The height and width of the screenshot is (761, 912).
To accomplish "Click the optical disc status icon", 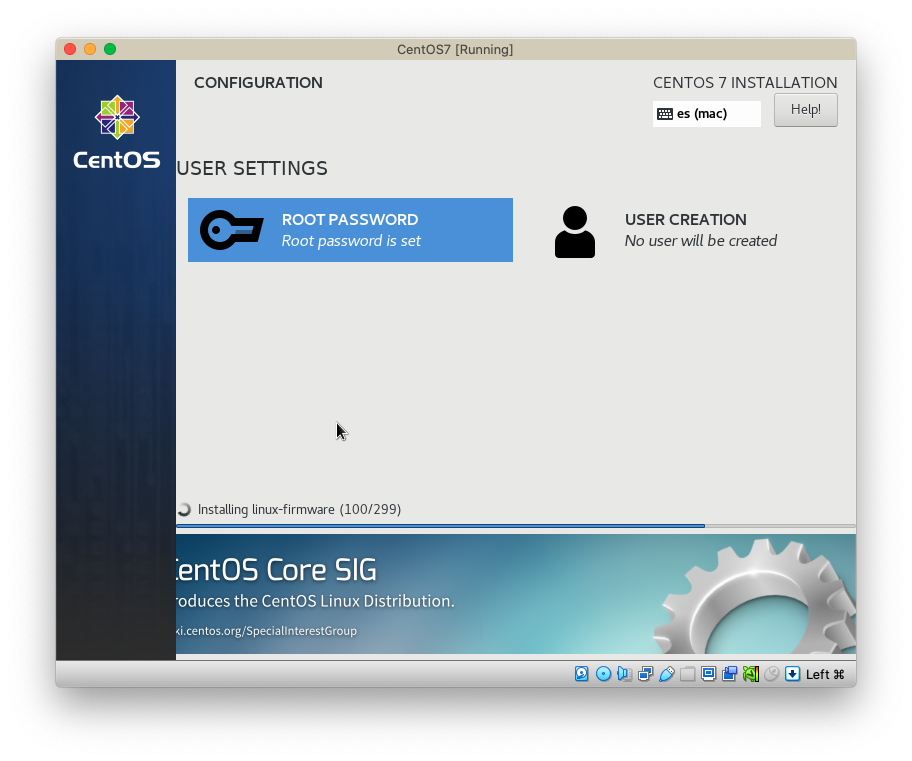I will tap(603, 674).
